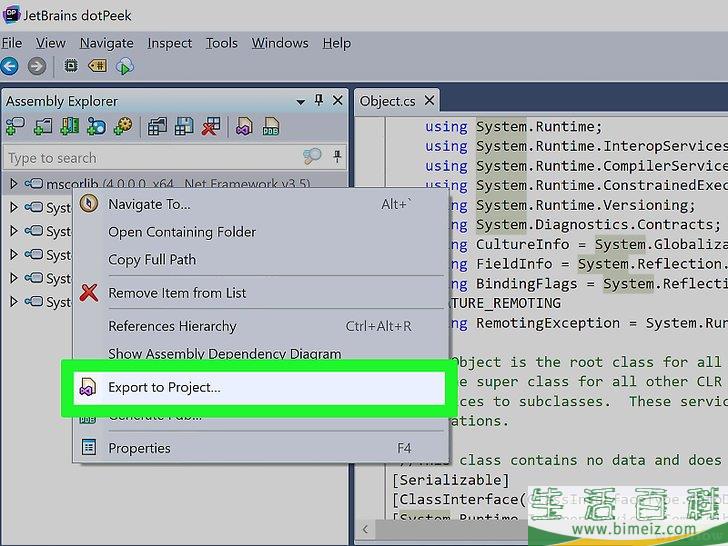Open the Inspect menu
This screenshot has height=546, width=728.
coord(169,43)
